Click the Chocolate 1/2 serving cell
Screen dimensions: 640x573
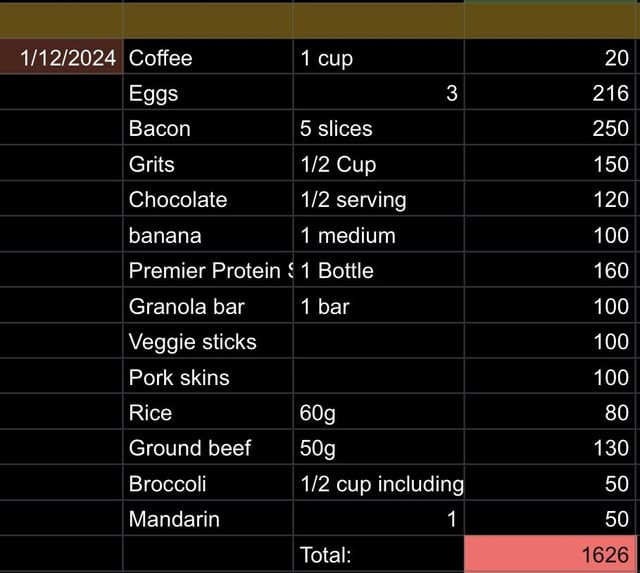click(x=378, y=199)
